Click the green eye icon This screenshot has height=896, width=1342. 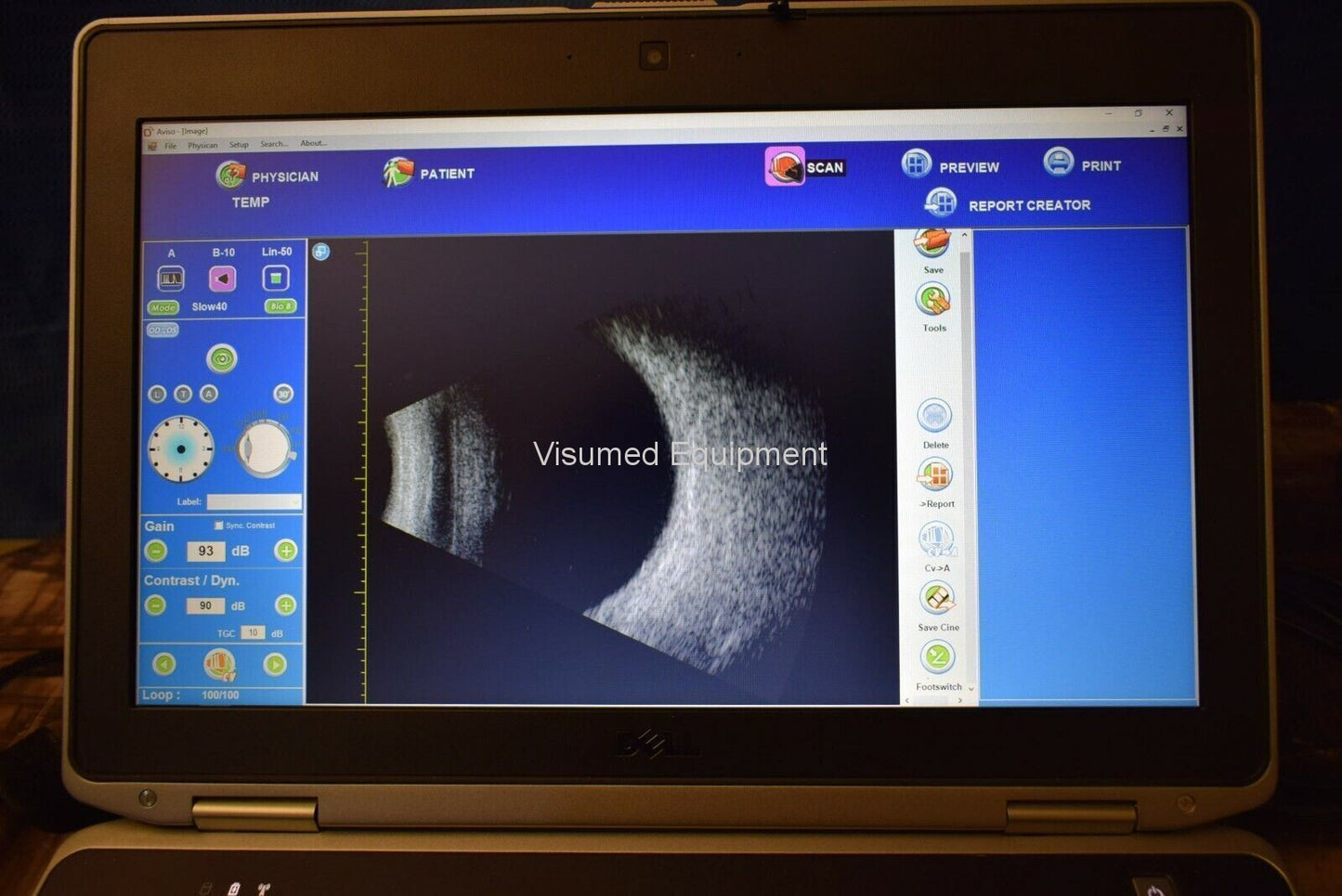coord(221,358)
